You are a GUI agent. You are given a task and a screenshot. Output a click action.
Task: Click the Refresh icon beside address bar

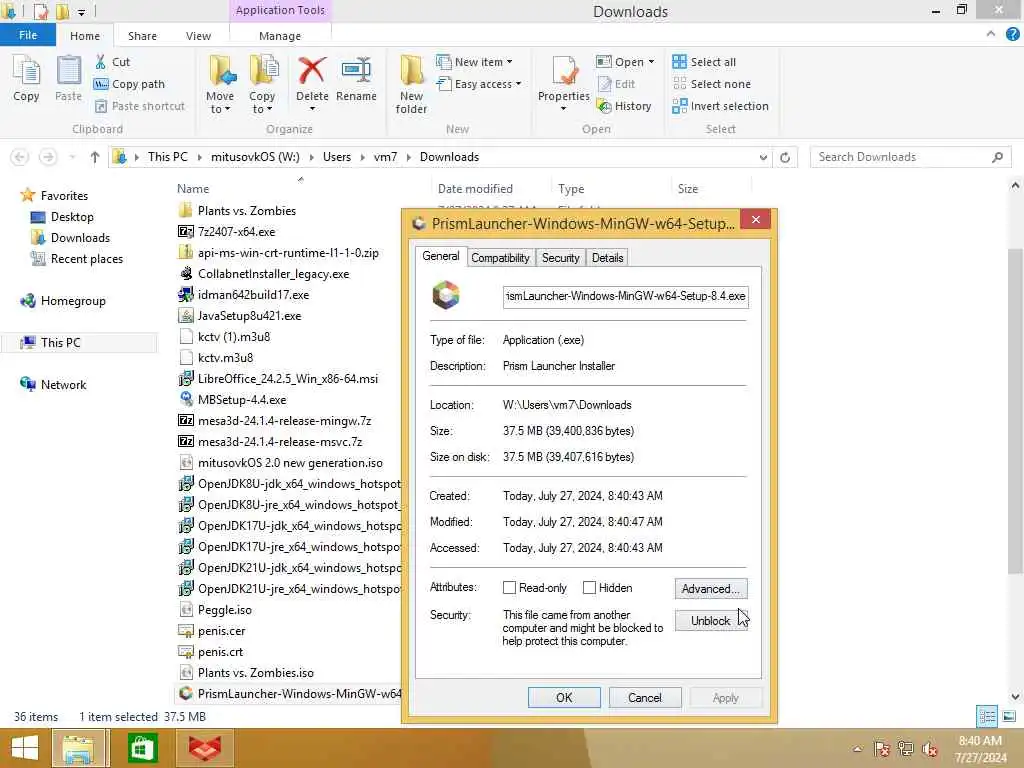(785, 157)
